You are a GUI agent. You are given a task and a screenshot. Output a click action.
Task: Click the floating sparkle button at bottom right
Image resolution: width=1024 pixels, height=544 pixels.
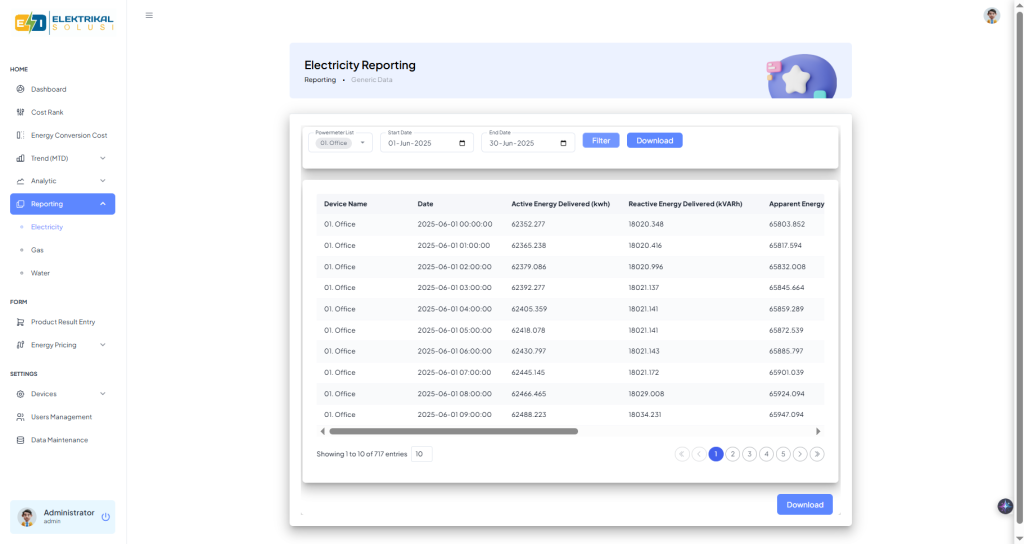click(x=1005, y=506)
